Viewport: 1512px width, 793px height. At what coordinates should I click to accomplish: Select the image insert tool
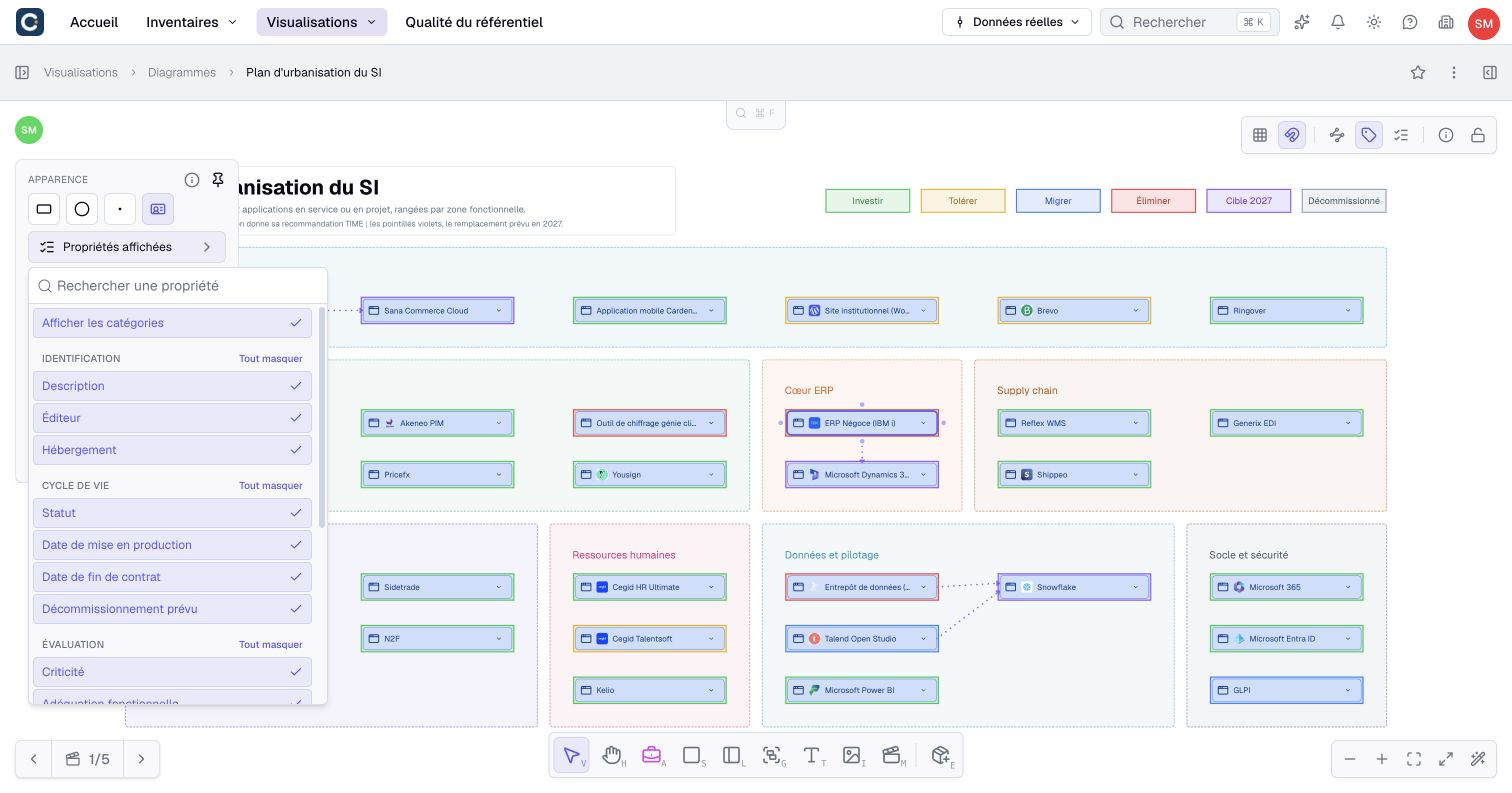pyautogui.click(x=852, y=756)
